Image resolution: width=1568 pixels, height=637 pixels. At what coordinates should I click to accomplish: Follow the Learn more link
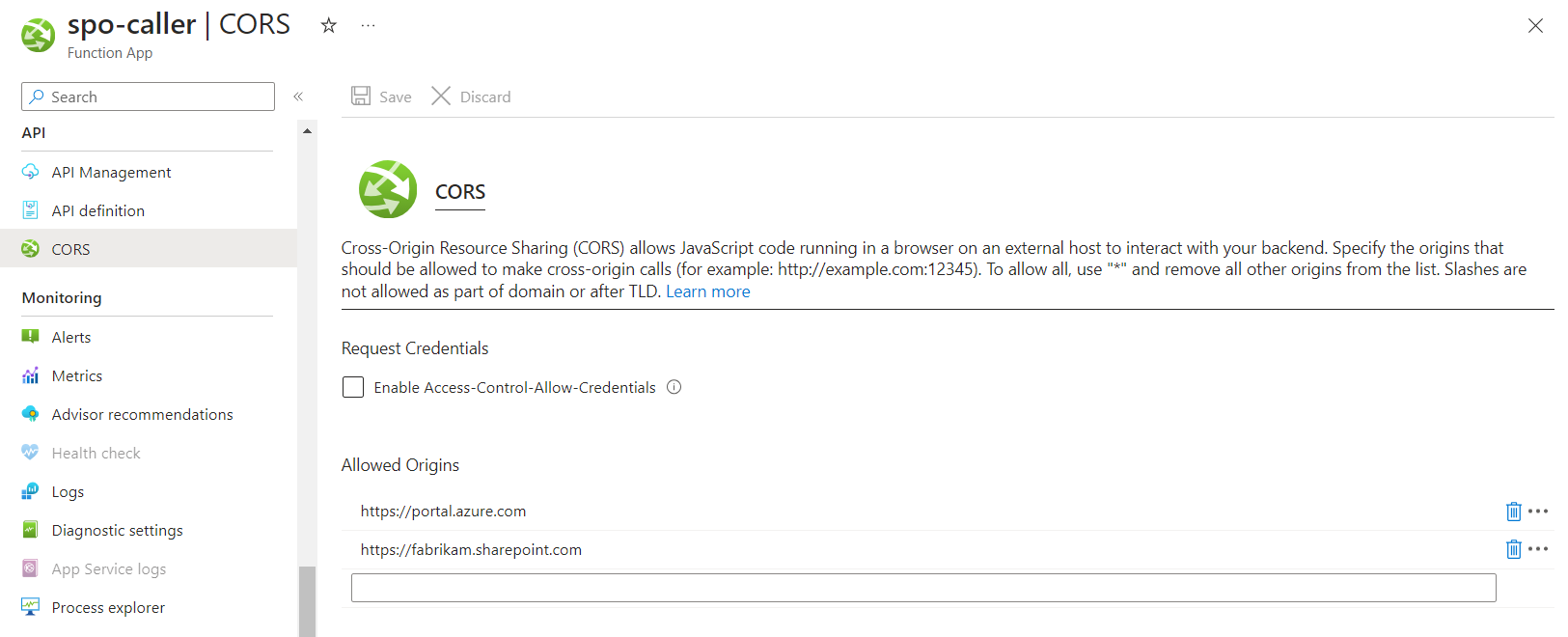point(707,291)
